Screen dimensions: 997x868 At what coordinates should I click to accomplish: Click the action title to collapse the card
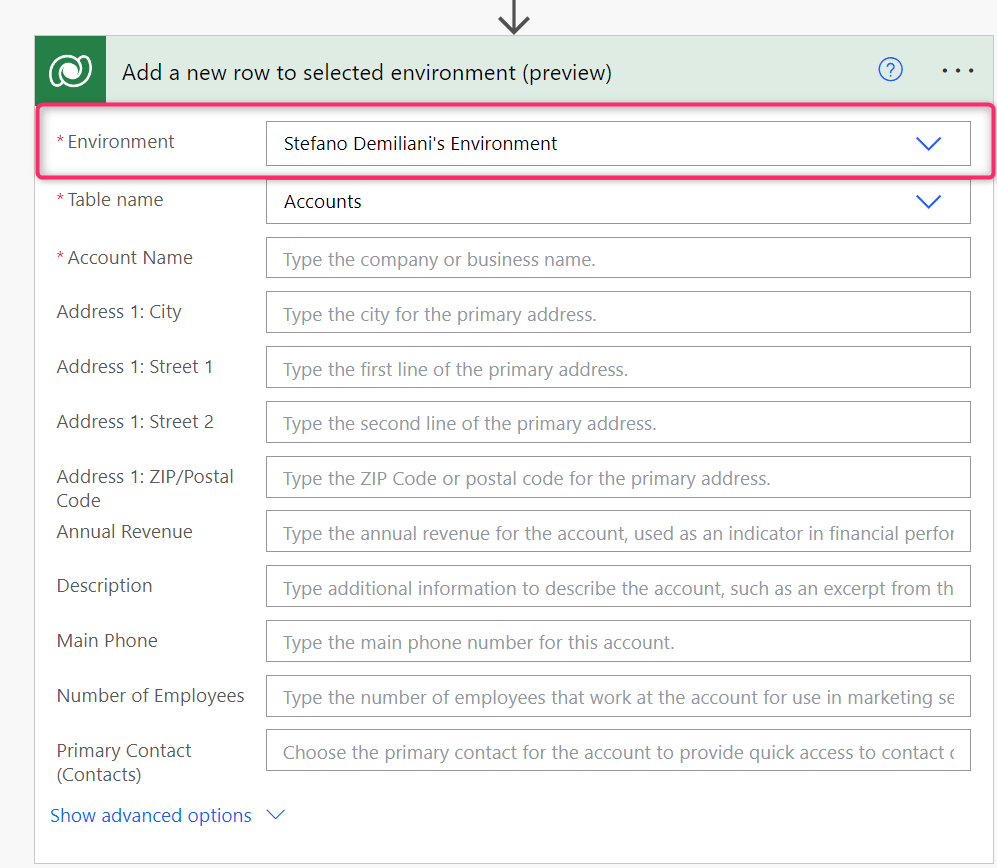pyautogui.click(x=366, y=73)
